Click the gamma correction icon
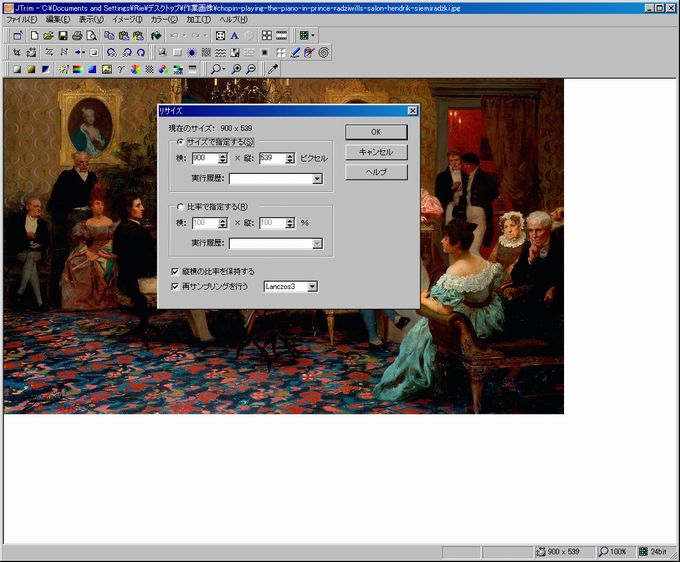Image resolution: width=680 pixels, height=562 pixels. click(121, 69)
